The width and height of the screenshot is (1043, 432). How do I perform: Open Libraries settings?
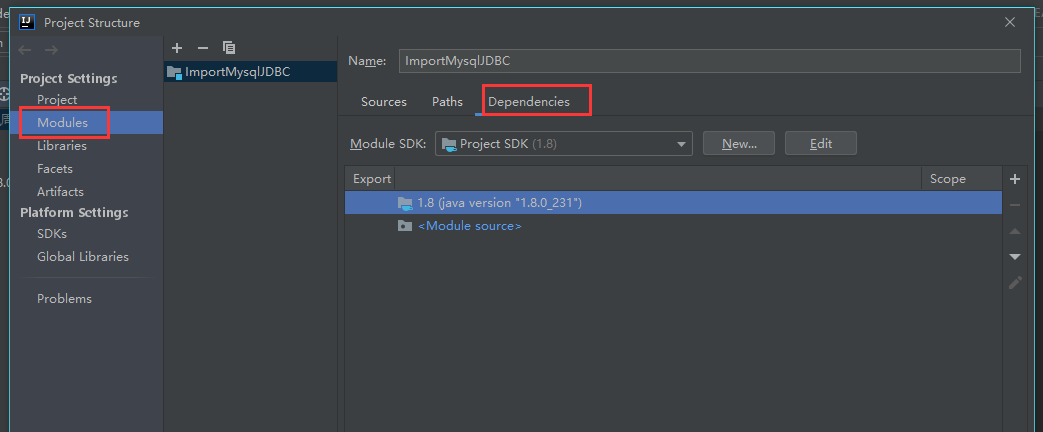[62, 146]
